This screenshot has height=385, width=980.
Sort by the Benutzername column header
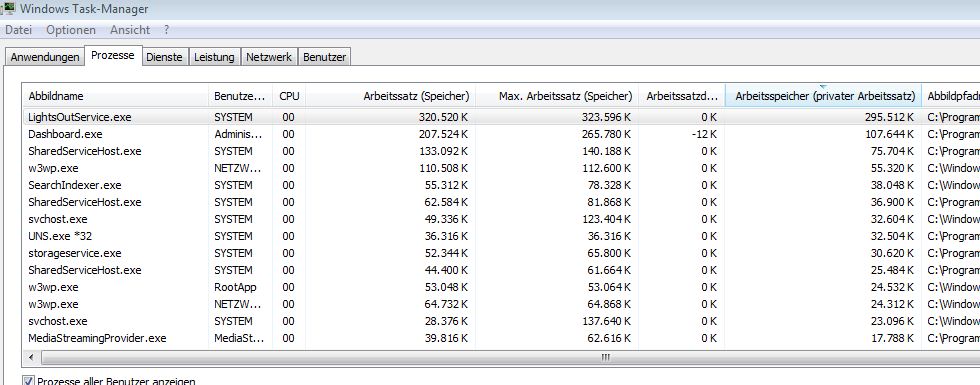pos(240,96)
